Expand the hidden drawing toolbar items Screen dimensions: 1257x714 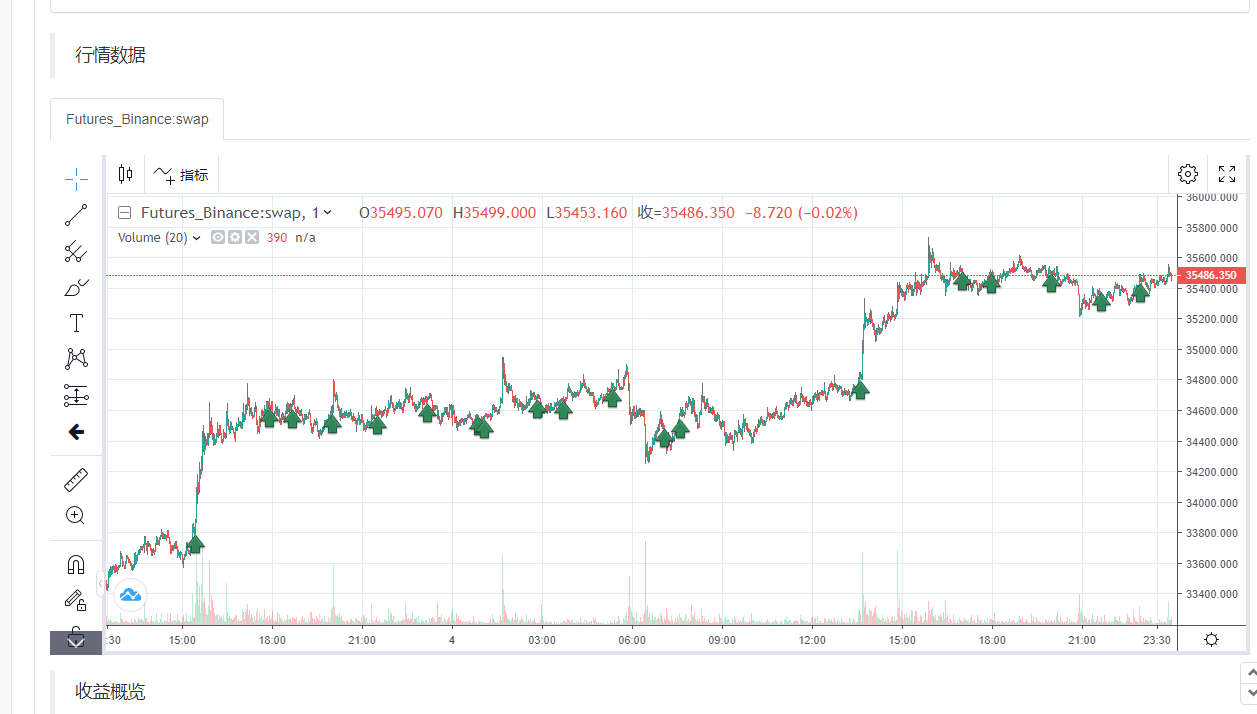[x=76, y=643]
